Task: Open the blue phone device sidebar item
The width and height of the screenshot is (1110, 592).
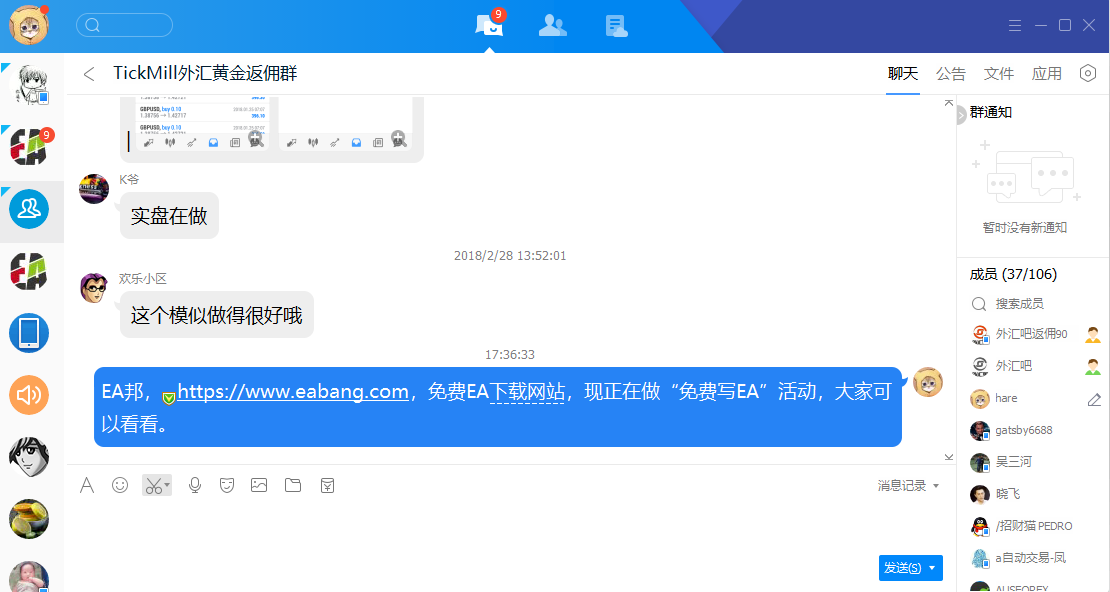Action: pos(29,333)
